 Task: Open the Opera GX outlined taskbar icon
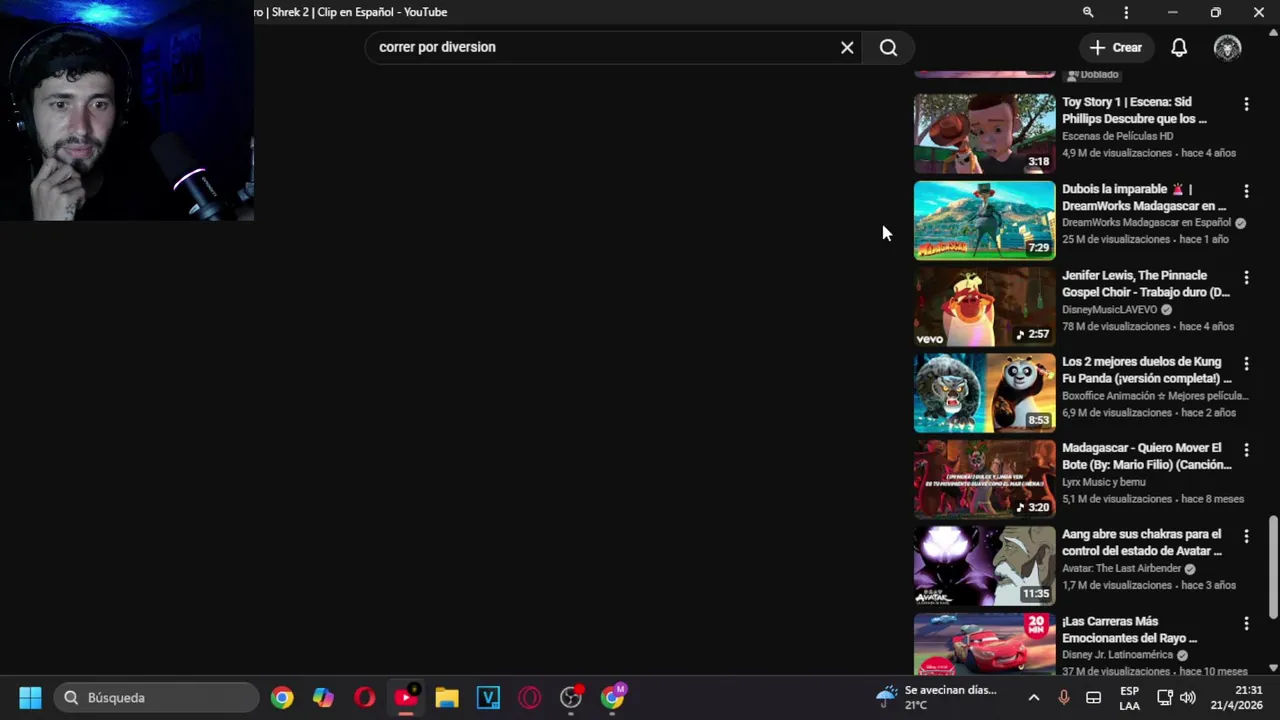[x=529, y=698]
